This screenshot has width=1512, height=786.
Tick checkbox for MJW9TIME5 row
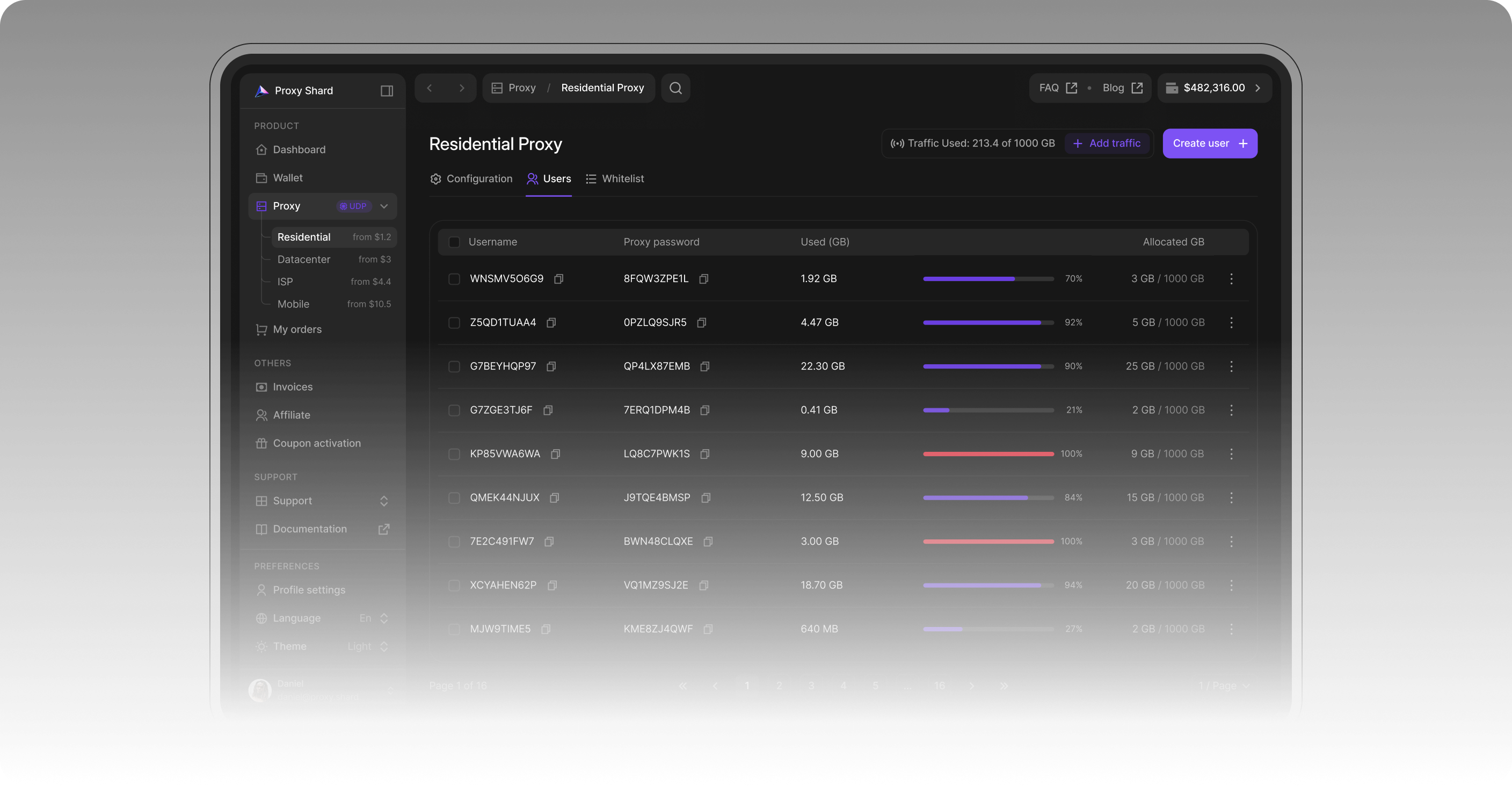click(454, 629)
